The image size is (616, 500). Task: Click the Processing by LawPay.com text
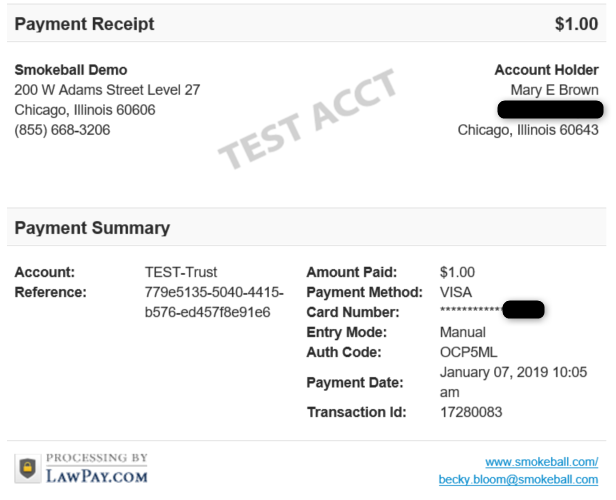tap(97, 468)
